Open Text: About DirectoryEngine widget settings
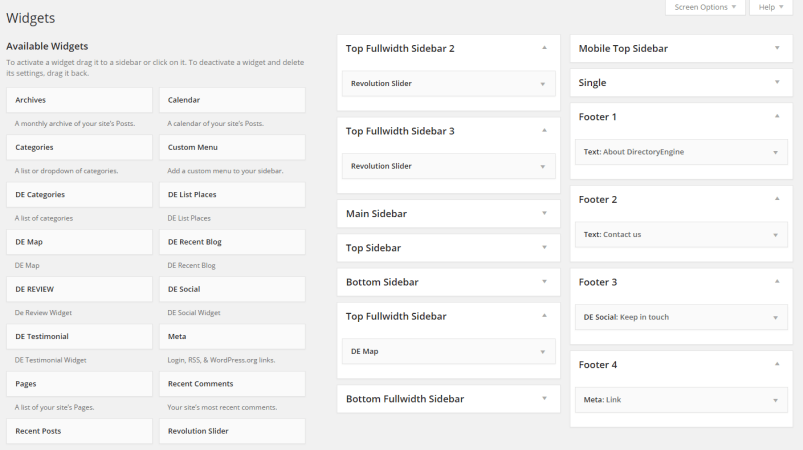Screen dimensions: 803x450 pos(775,152)
